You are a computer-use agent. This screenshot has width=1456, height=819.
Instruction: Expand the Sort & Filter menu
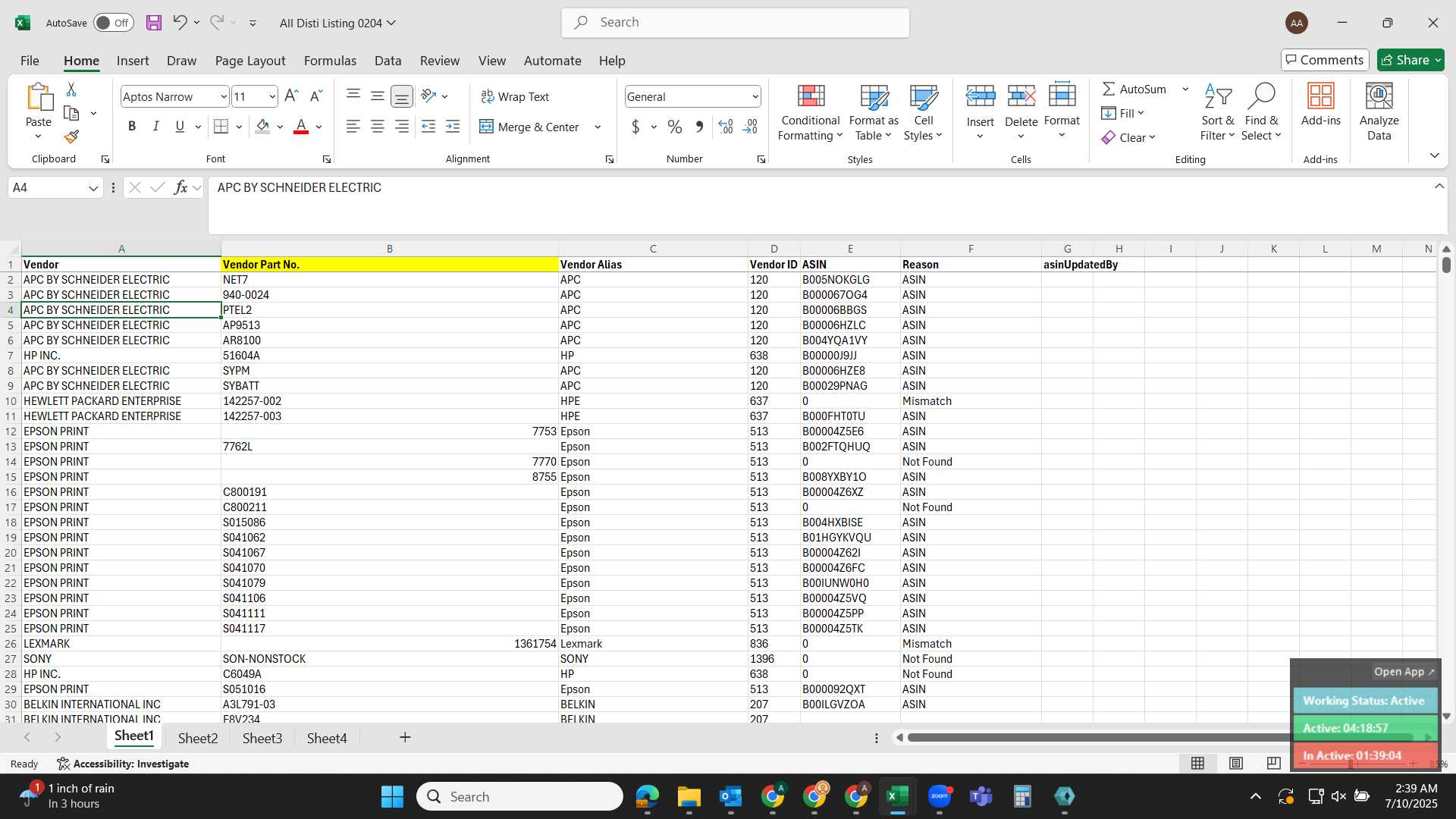tap(1217, 112)
